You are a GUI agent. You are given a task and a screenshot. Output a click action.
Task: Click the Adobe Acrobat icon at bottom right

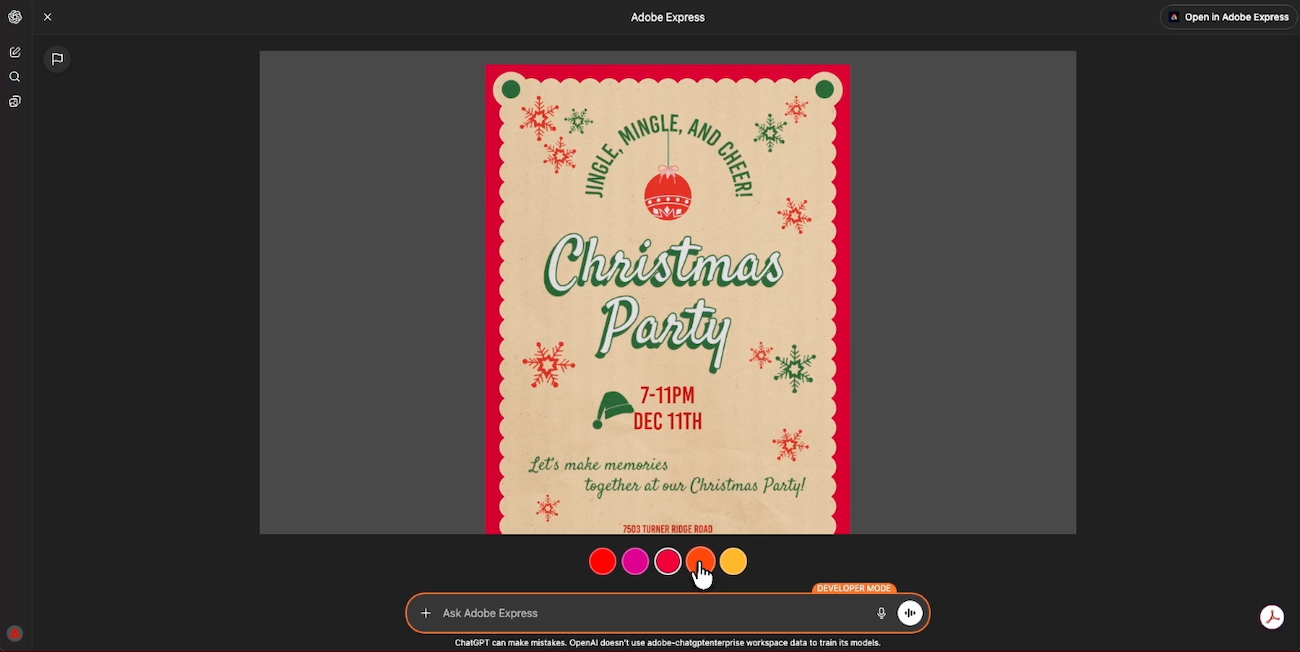(x=1272, y=617)
